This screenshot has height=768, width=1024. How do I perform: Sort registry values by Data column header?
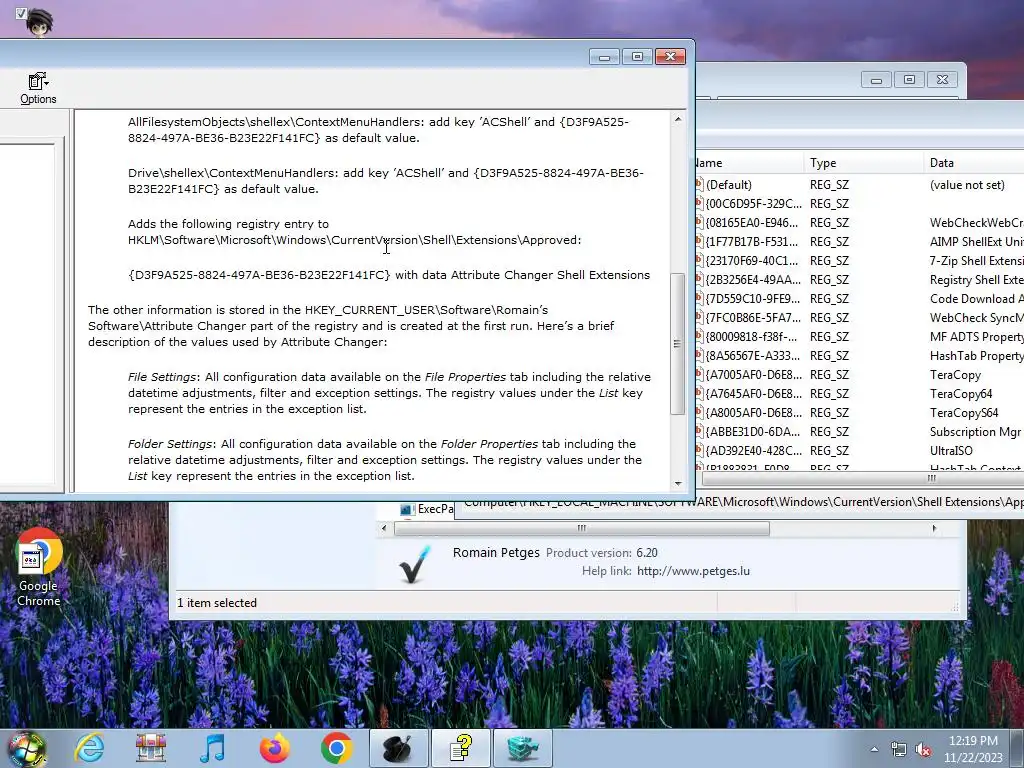pos(974,163)
